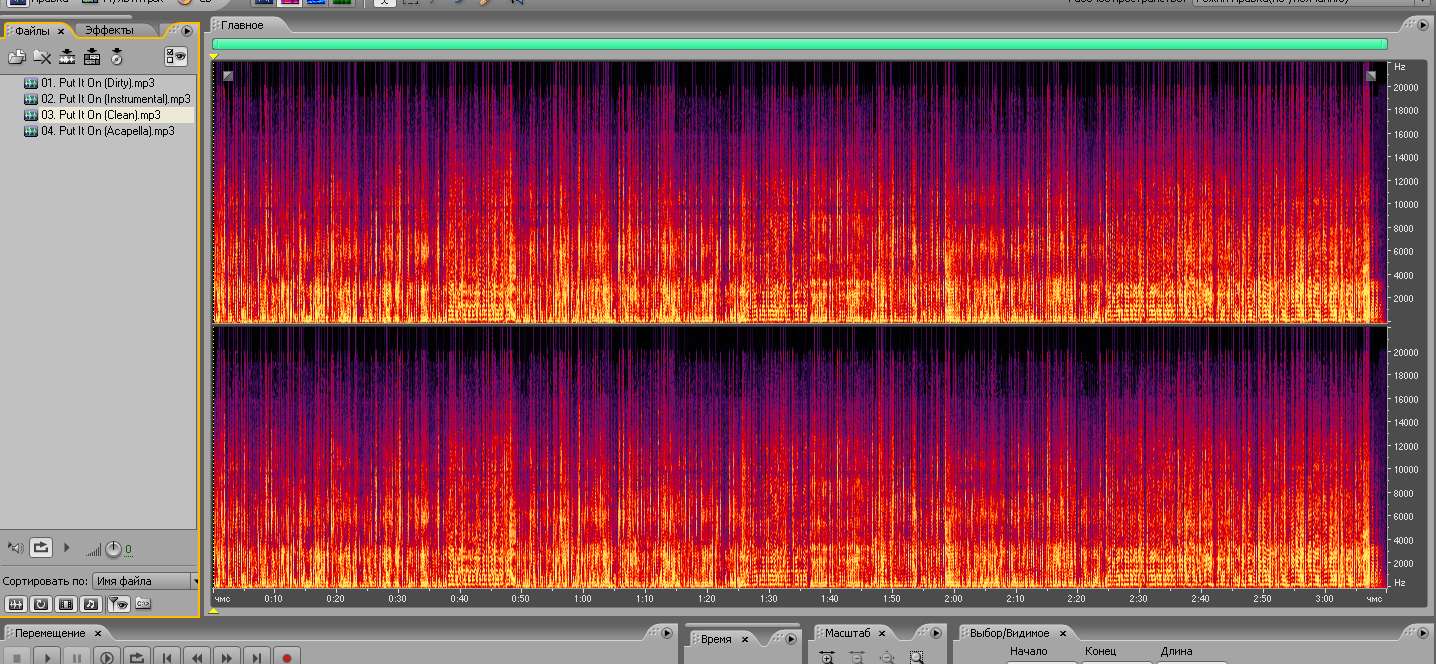Close the Перемещение panel

coord(98,634)
